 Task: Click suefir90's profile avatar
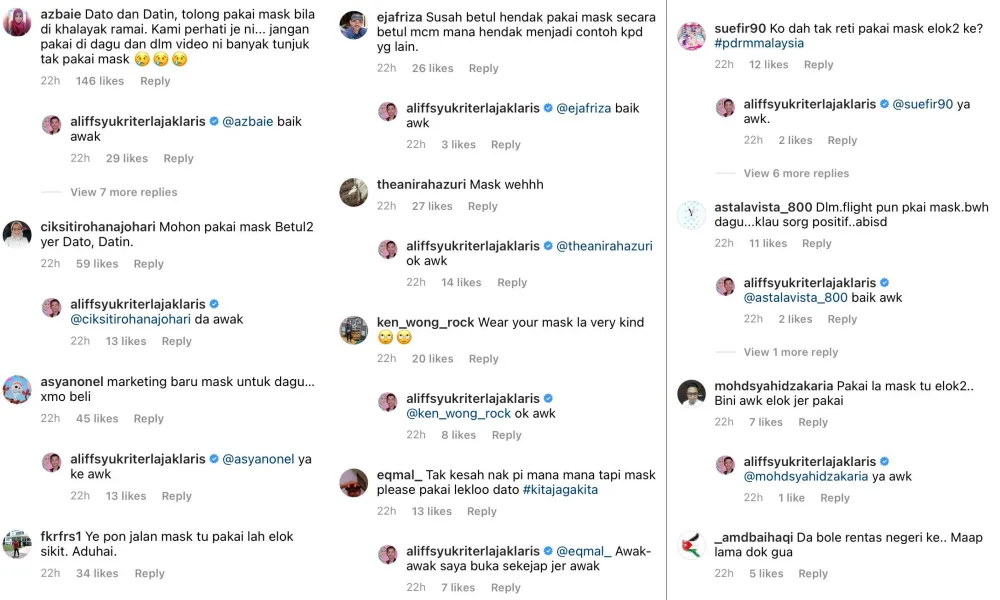tap(691, 36)
